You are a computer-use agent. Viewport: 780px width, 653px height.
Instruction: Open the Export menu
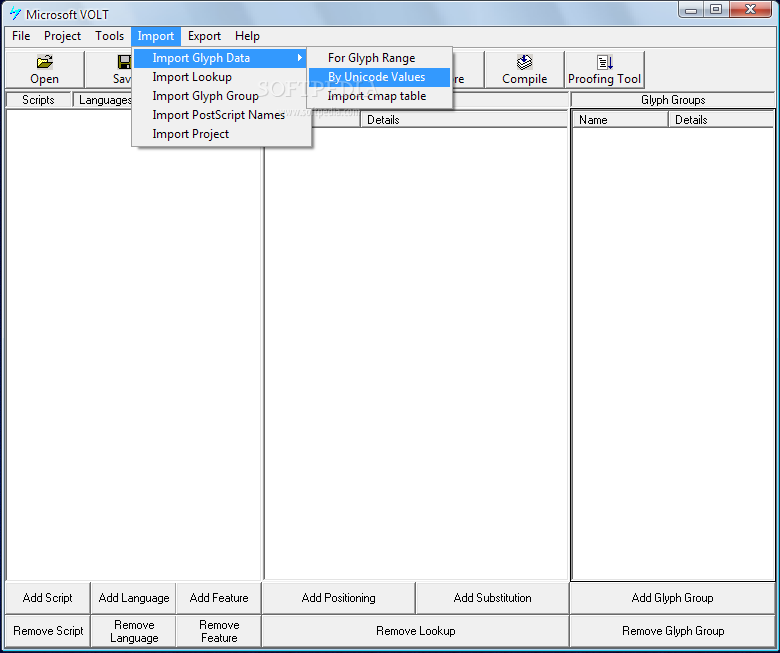(x=204, y=36)
